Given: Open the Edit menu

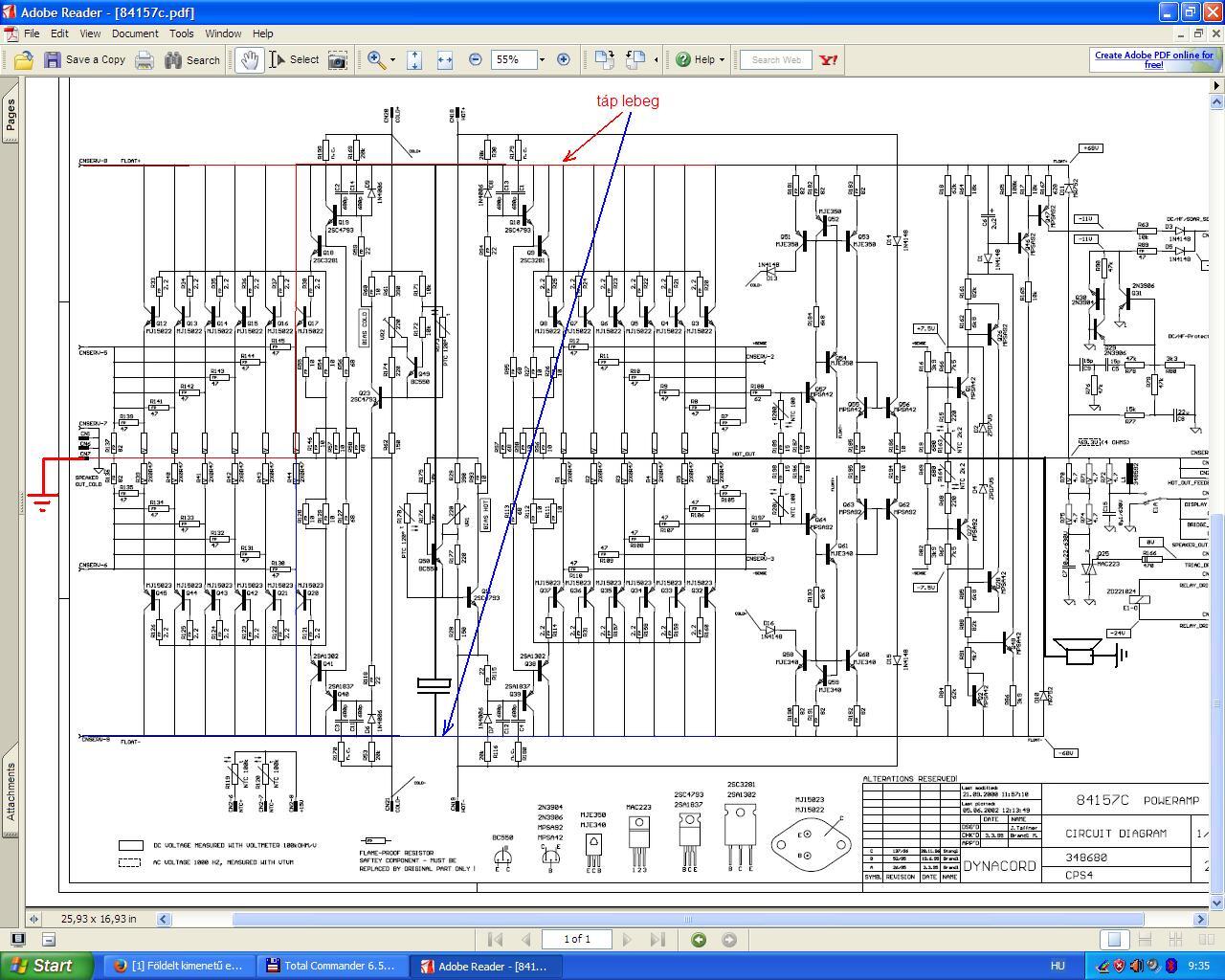Looking at the screenshot, I should pos(59,33).
